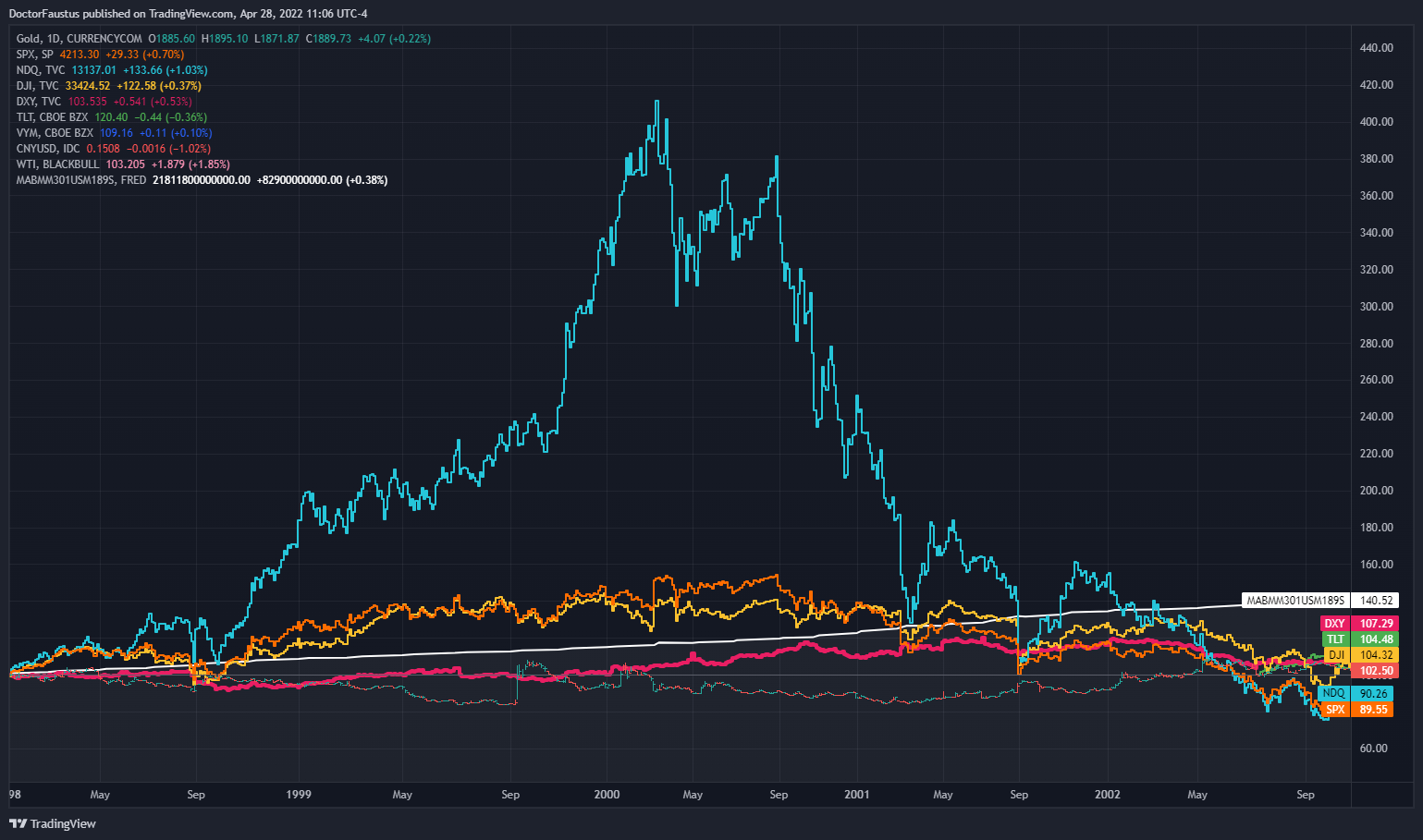
Task: Select the NDQ, TVC legend row
Action: point(112,70)
